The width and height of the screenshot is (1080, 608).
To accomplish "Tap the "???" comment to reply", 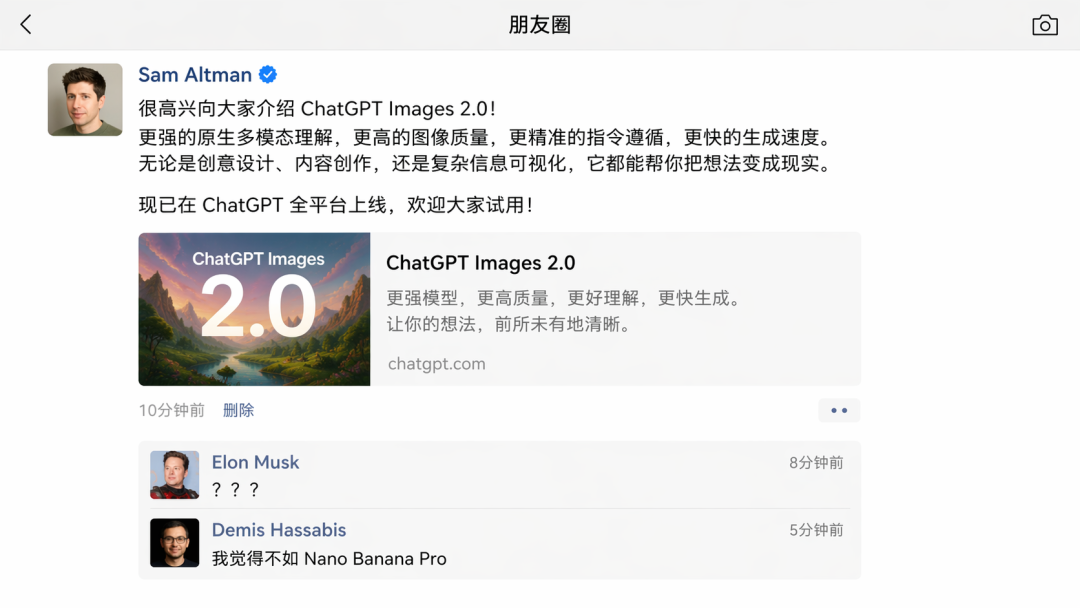I will [x=236, y=489].
